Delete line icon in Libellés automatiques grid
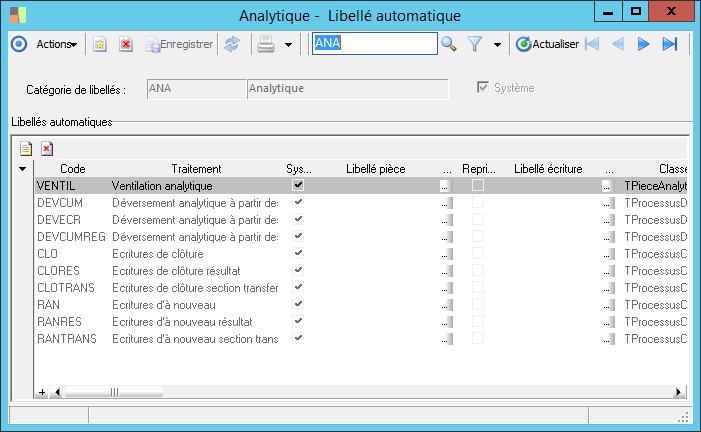Image resolution: width=701 pixels, height=432 pixels. [46, 148]
